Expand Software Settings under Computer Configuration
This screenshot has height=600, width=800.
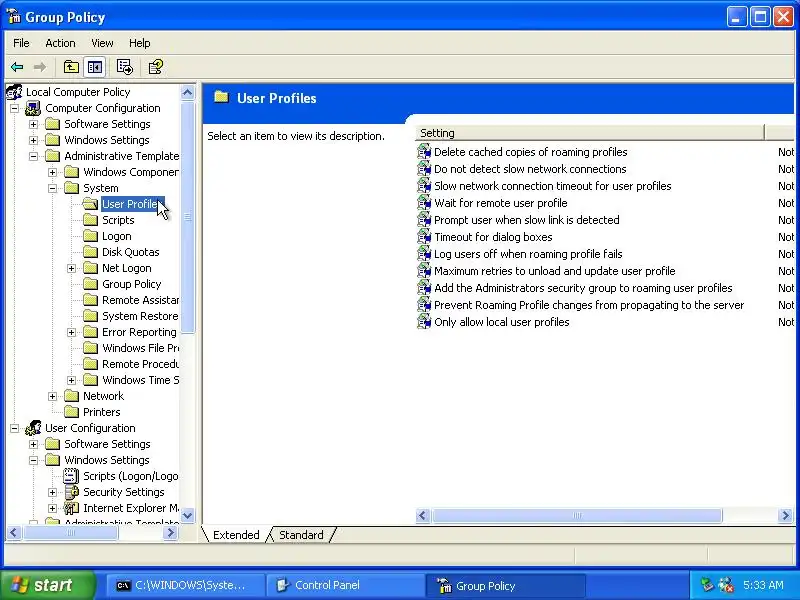[33, 124]
